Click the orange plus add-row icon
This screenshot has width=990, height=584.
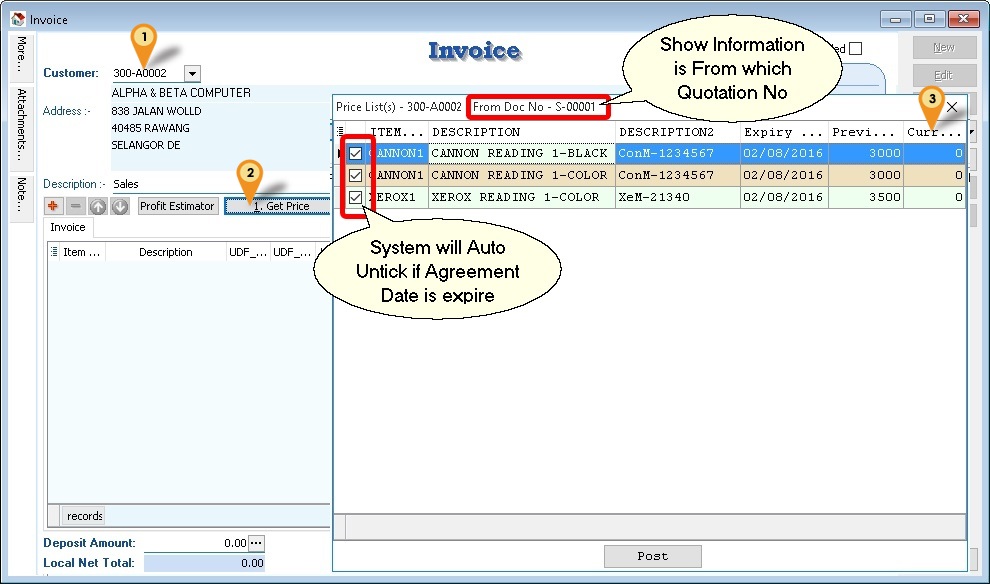coord(55,206)
